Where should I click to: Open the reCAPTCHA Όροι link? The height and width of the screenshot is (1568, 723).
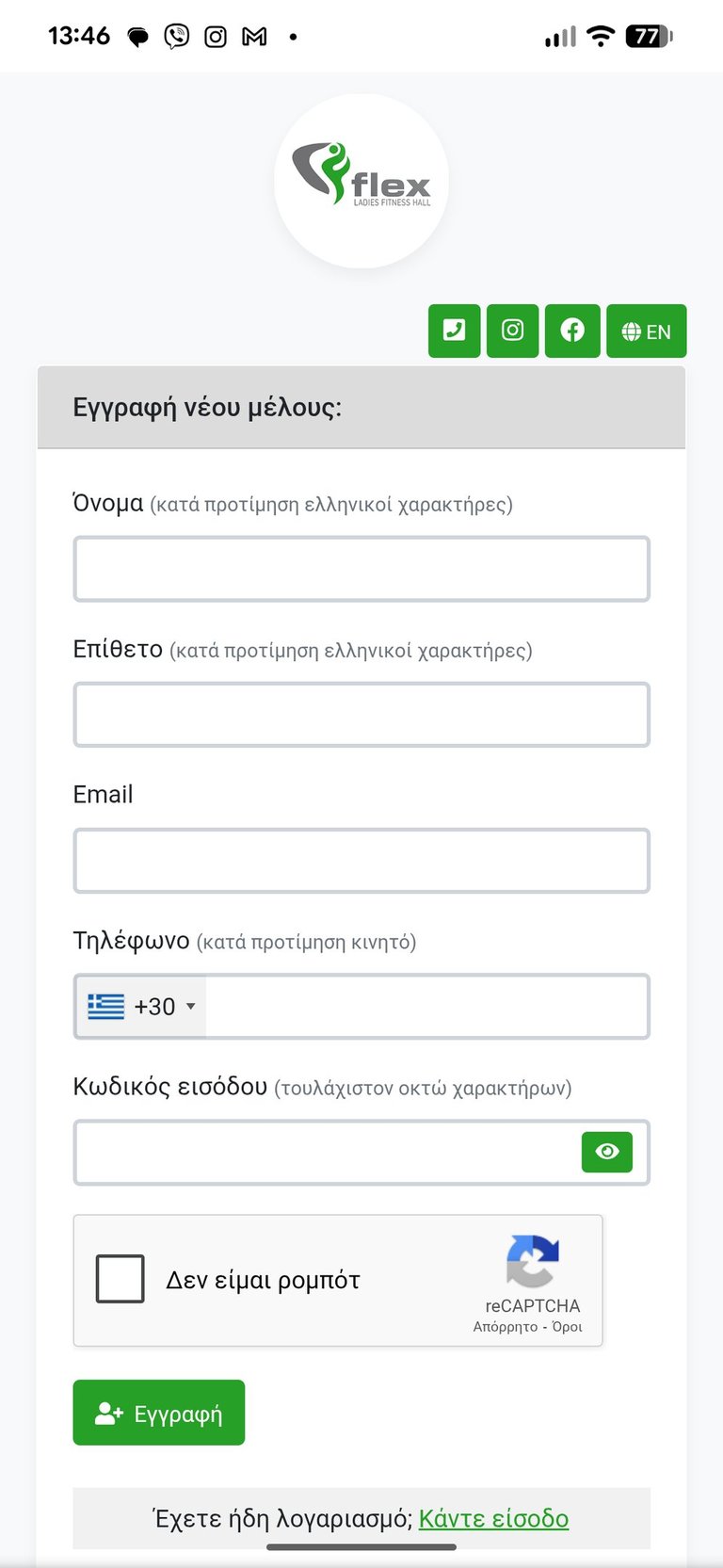[x=567, y=1327]
